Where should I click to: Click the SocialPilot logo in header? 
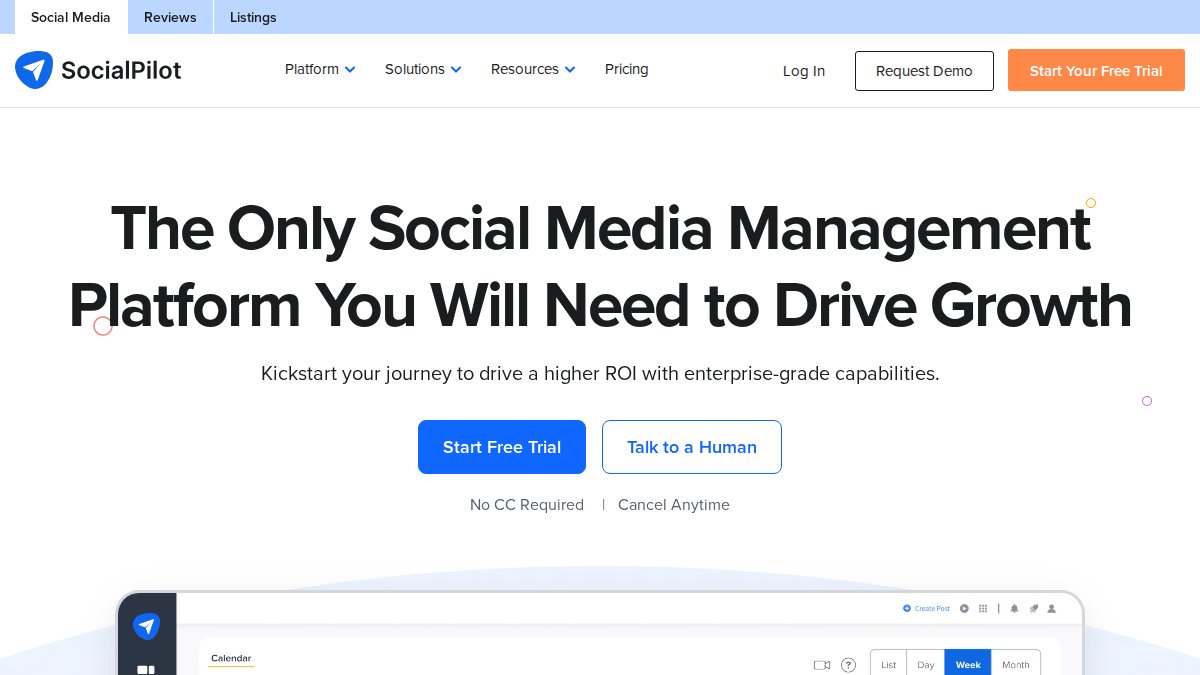tap(98, 70)
